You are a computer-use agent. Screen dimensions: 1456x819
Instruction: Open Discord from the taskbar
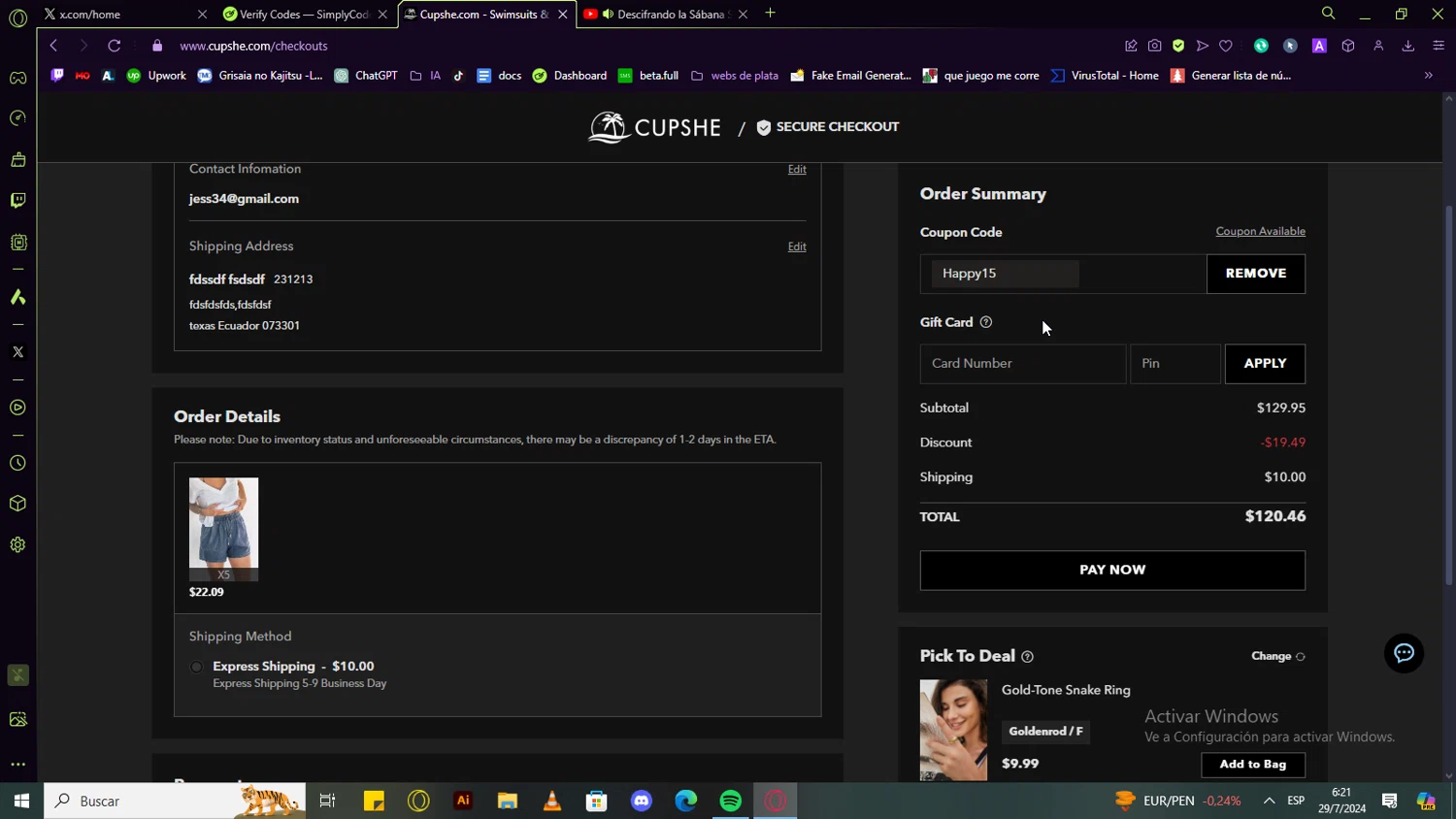642,801
